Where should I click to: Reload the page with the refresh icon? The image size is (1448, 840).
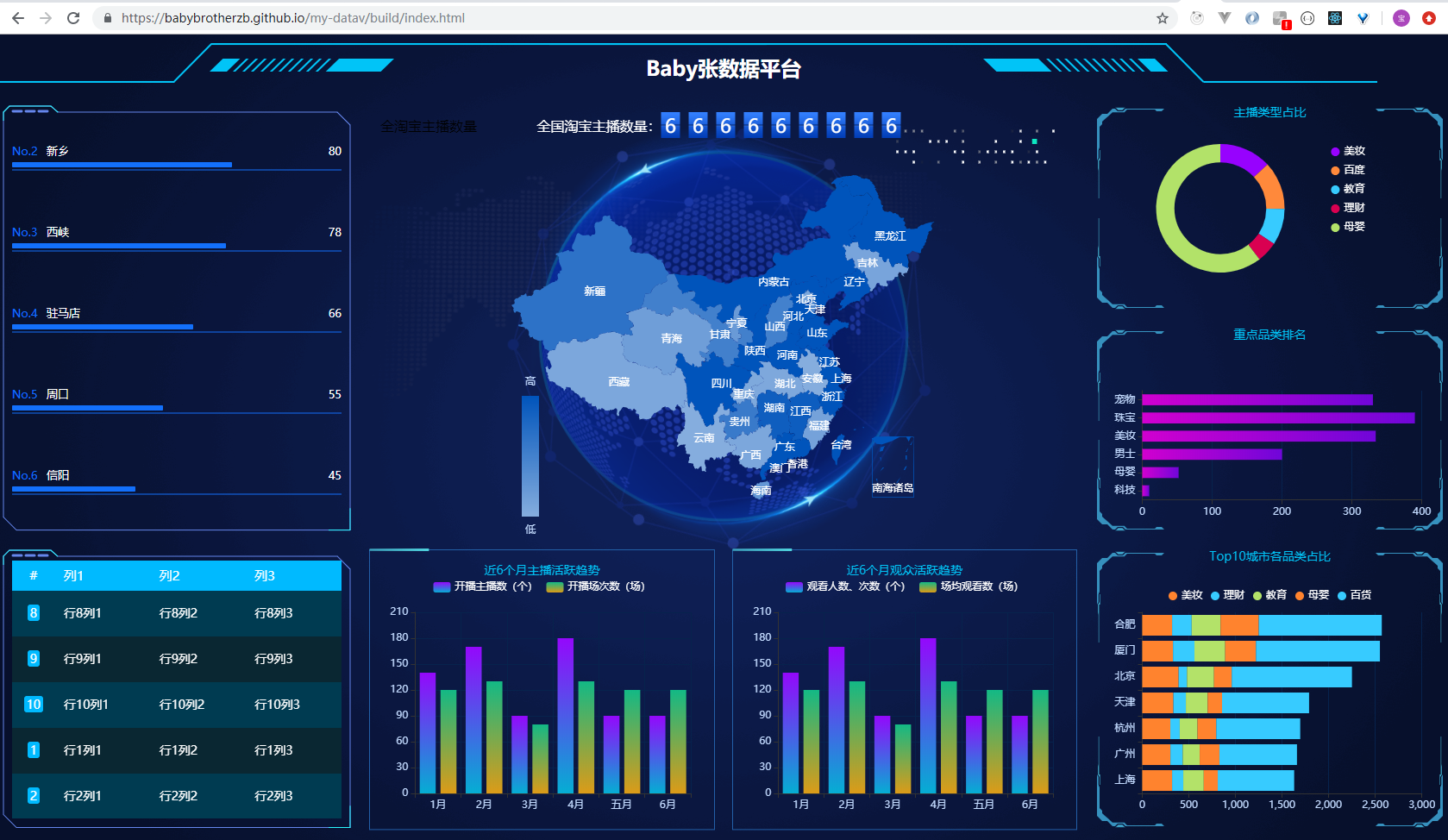click(x=73, y=18)
